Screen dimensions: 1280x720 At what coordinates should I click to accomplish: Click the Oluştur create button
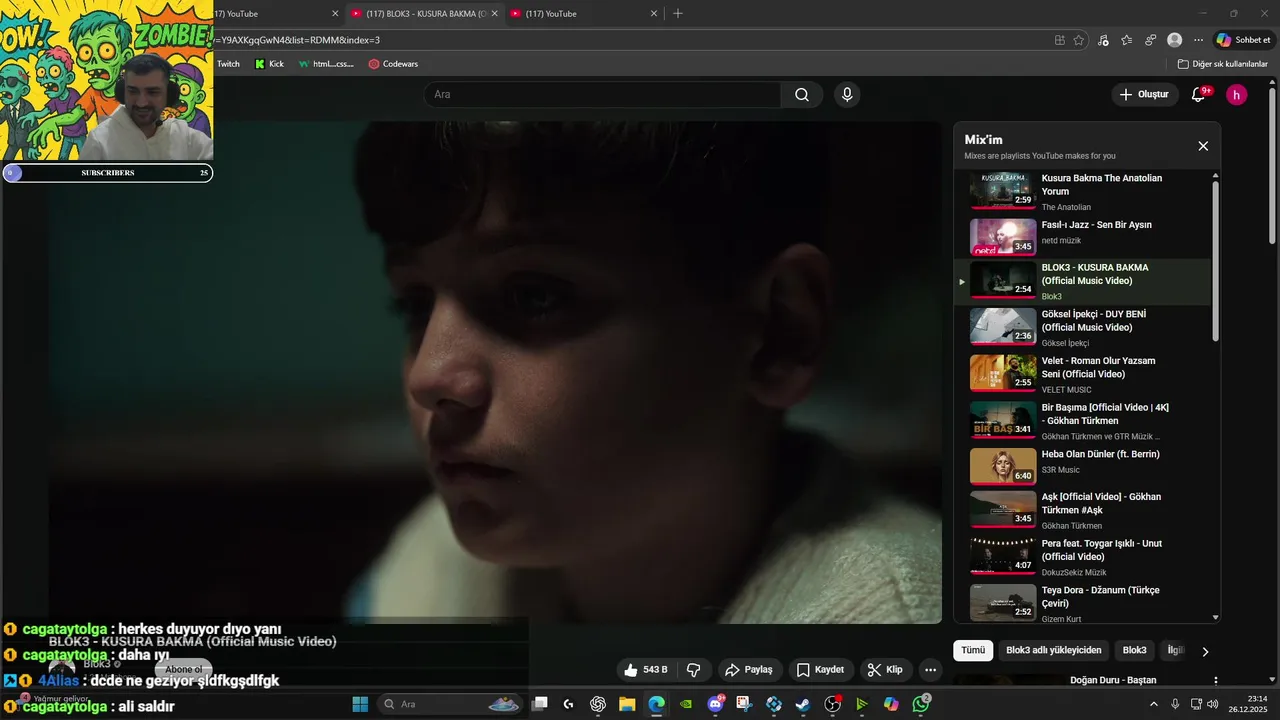tap(1144, 95)
